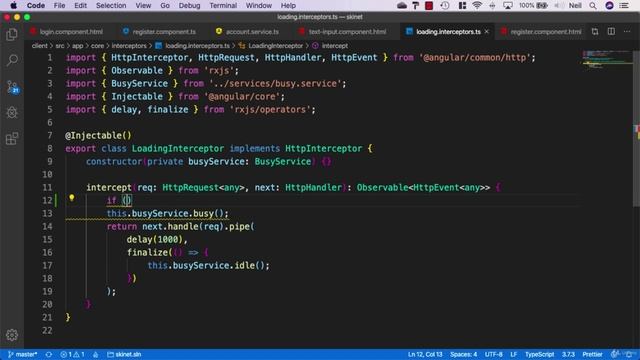
Task: Open the Extensions view in activity bar
Action: point(12,138)
